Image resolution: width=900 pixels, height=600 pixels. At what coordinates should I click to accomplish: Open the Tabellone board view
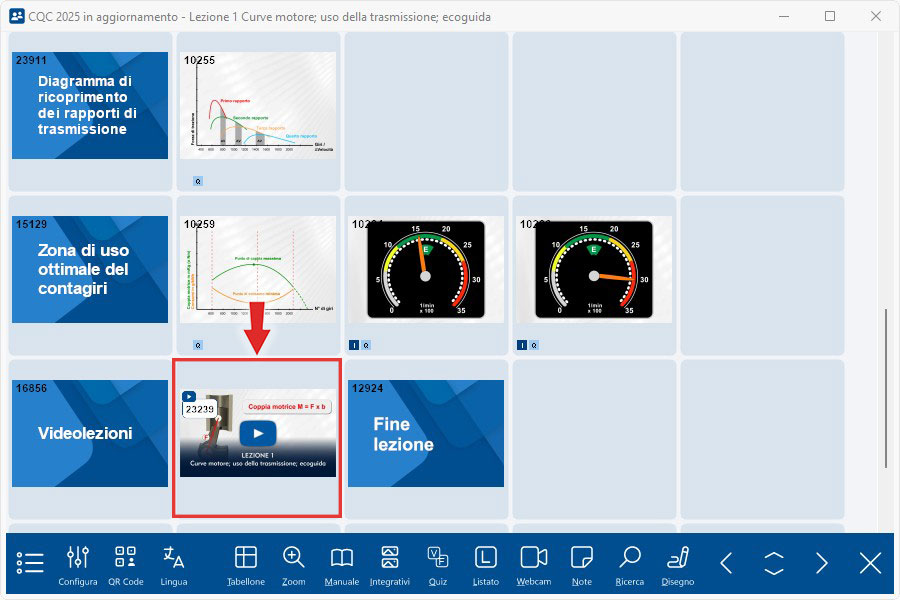click(x=246, y=563)
